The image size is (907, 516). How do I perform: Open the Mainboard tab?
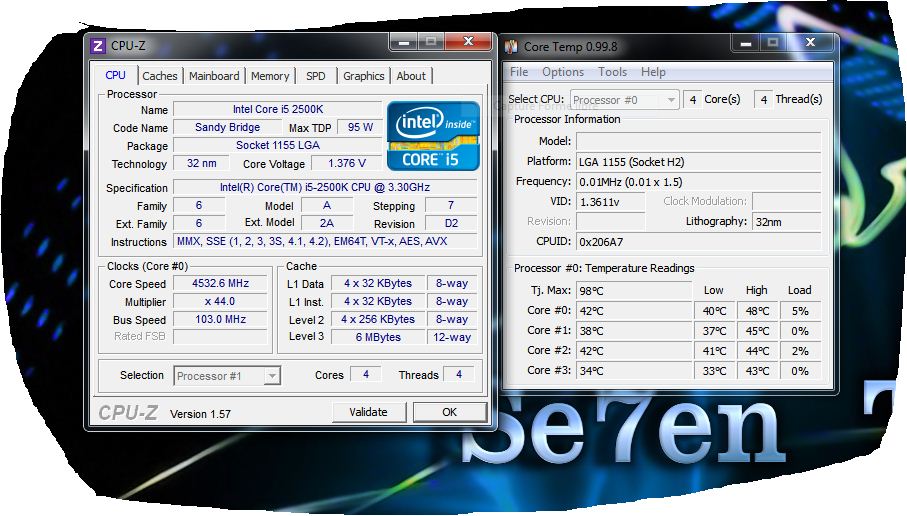click(x=214, y=76)
